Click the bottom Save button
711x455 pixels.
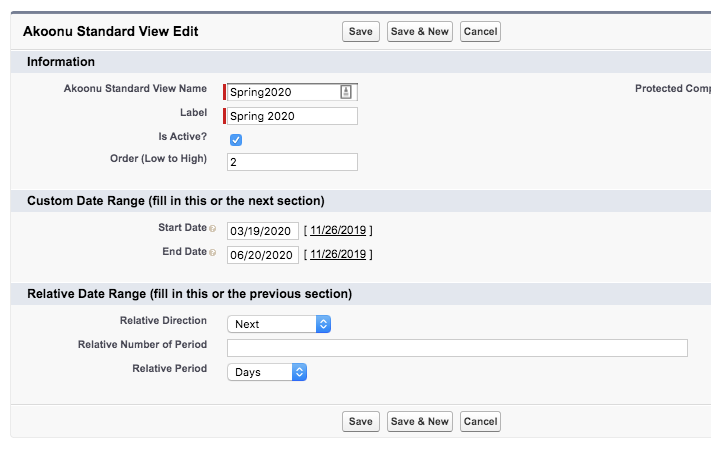pyautogui.click(x=360, y=421)
